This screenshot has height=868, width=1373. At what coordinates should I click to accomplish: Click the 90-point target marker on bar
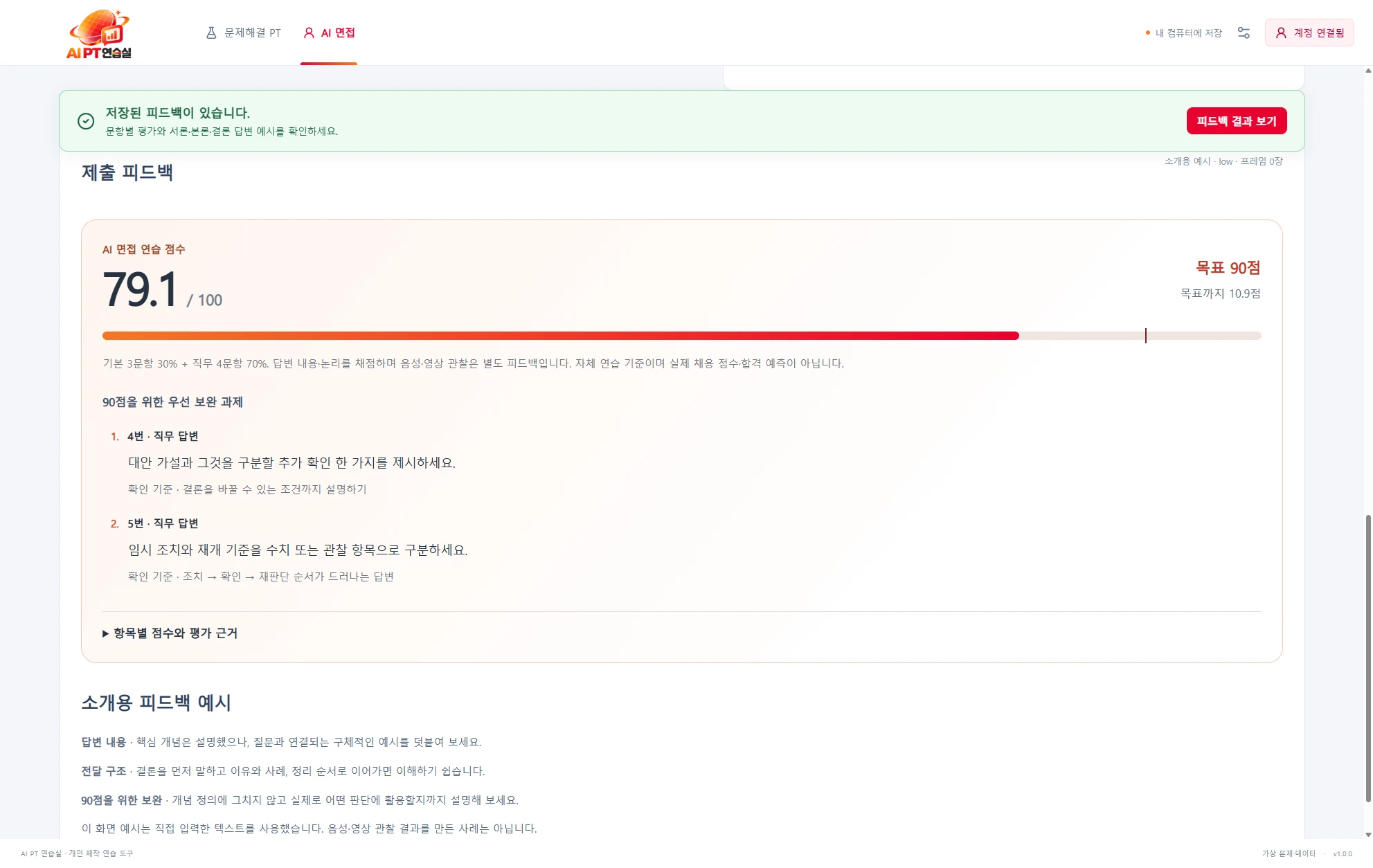(1146, 336)
